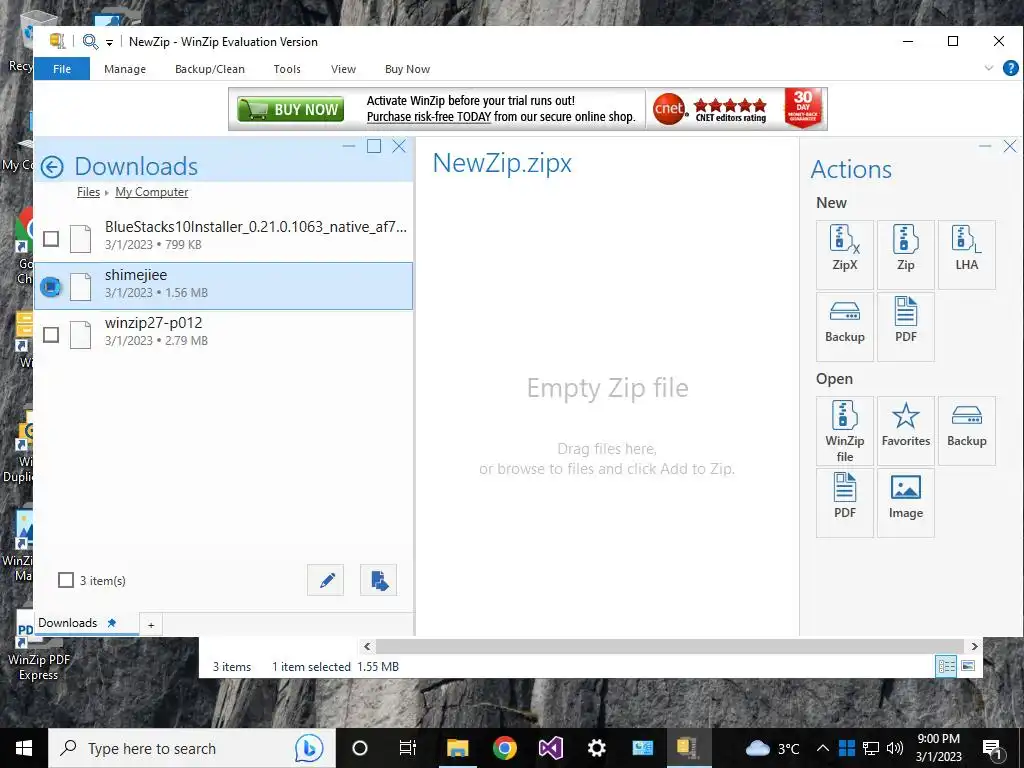Click the shimejiee file icon
The width and height of the screenshot is (1024, 768).
click(x=80, y=286)
